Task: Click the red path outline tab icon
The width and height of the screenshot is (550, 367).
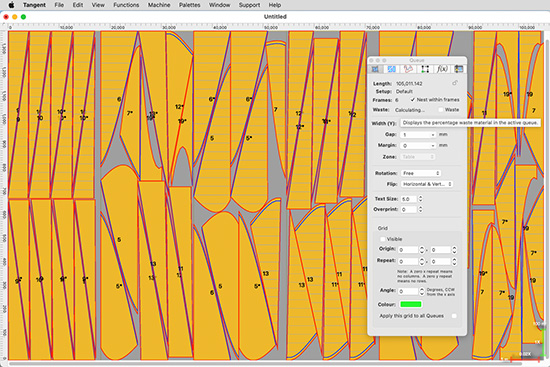Action: click(408, 69)
